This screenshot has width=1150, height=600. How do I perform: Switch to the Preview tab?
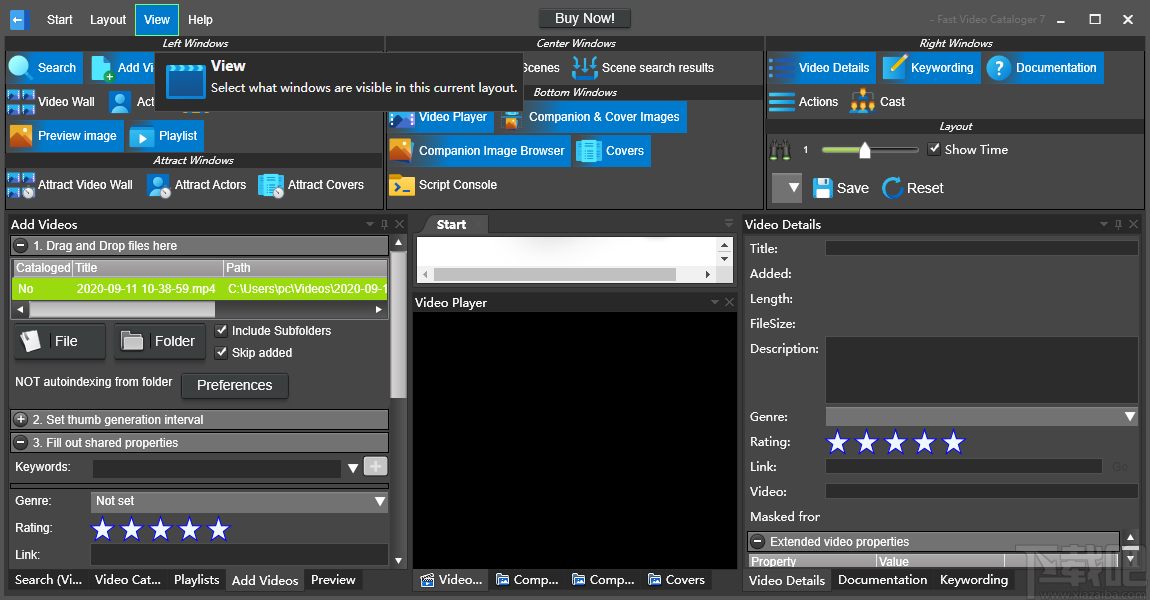tap(333, 579)
